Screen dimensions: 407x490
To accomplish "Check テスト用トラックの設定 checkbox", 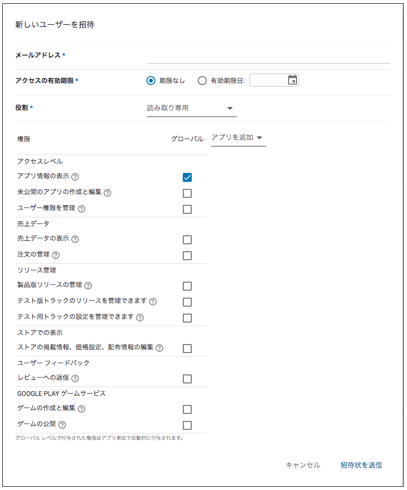I will click(x=187, y=318).
